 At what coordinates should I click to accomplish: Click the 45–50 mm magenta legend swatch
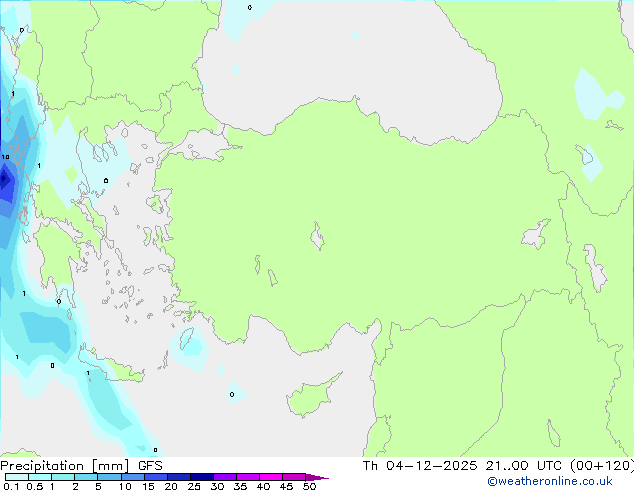tap(294, 477)
